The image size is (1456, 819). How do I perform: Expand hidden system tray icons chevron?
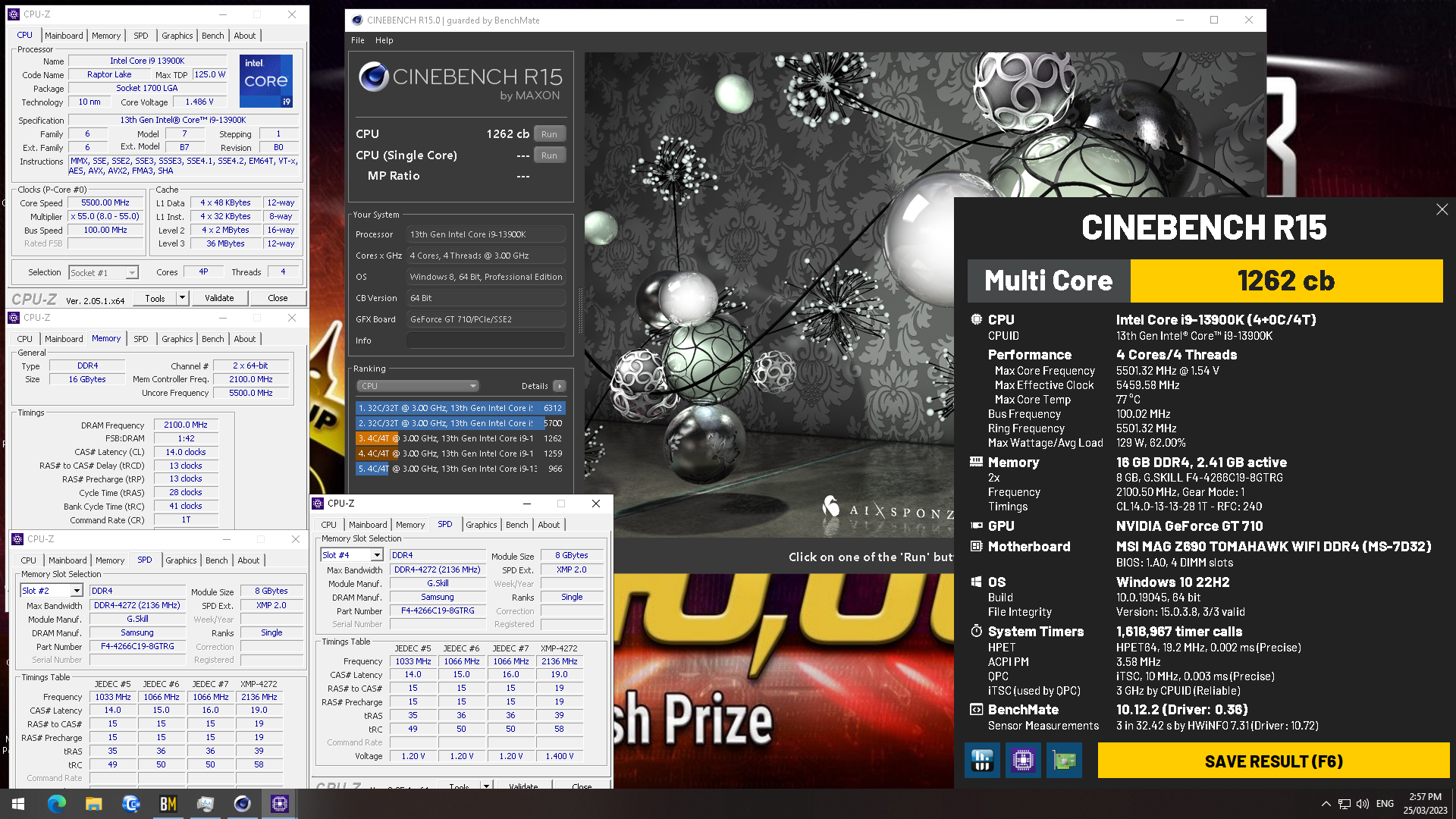point(1326,804)
